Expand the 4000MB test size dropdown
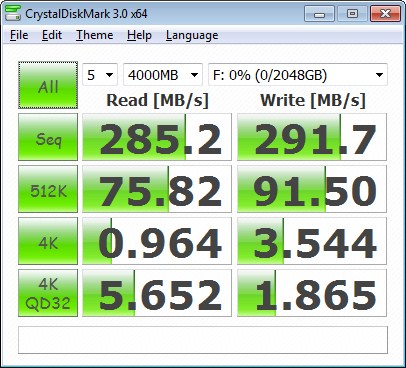Image resolution: width=406 pixels, height=368 pixels. click(163, 75)
